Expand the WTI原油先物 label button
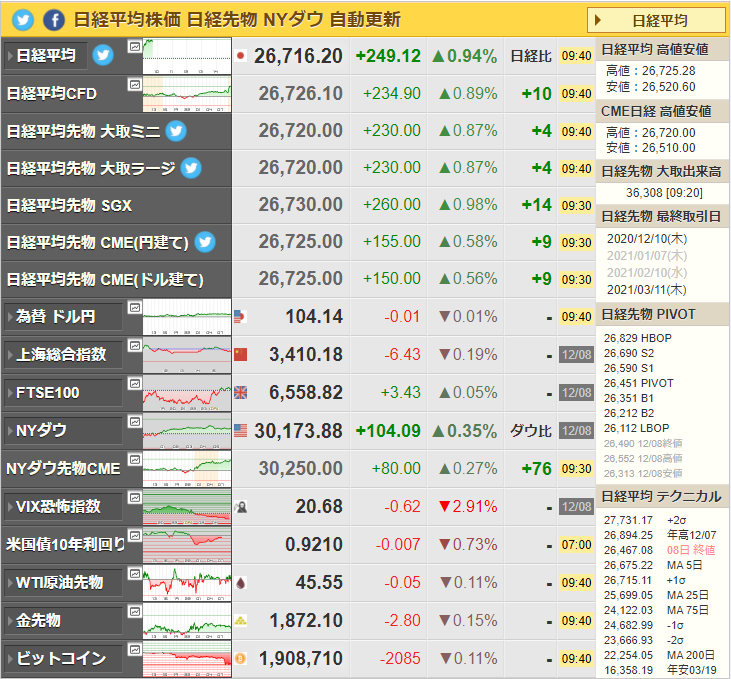Image resolution: width=731 pixels, height=679 pixels. 63,582
